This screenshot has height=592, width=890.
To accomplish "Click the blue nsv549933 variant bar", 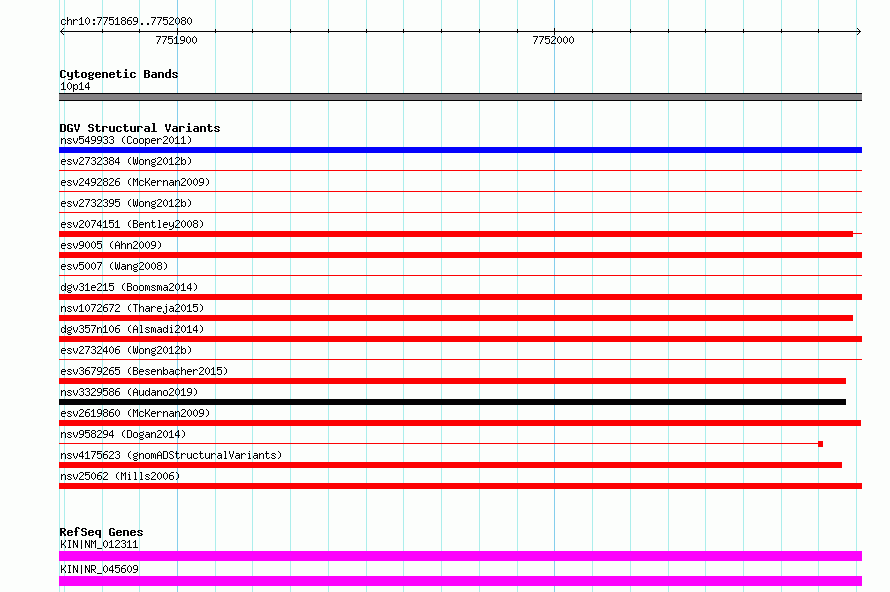I will click(x=460, y=150).
